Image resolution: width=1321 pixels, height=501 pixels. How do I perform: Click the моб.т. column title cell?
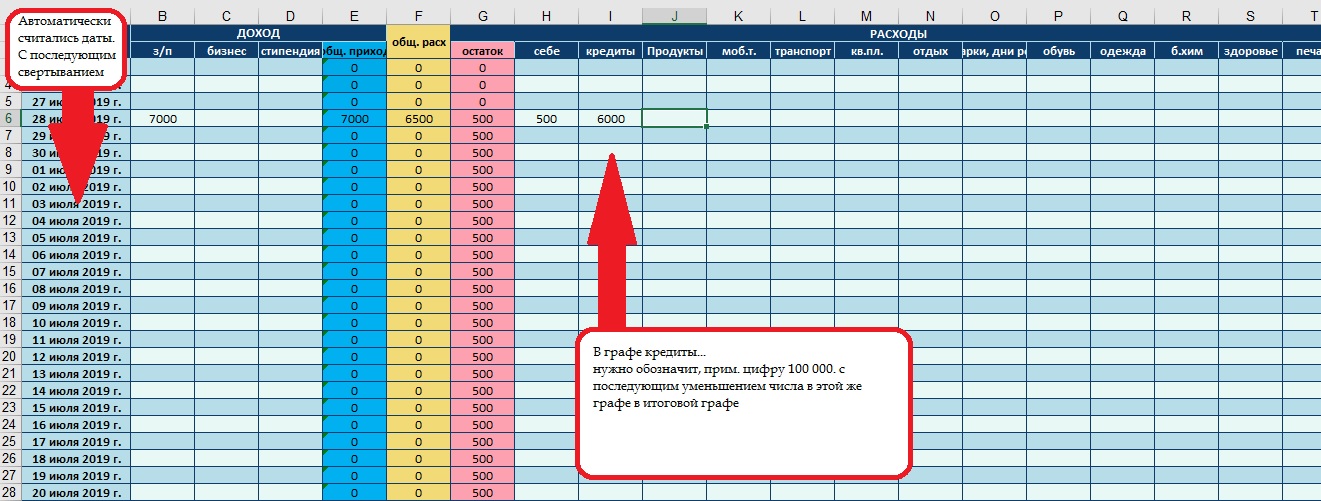coord(738,51)
